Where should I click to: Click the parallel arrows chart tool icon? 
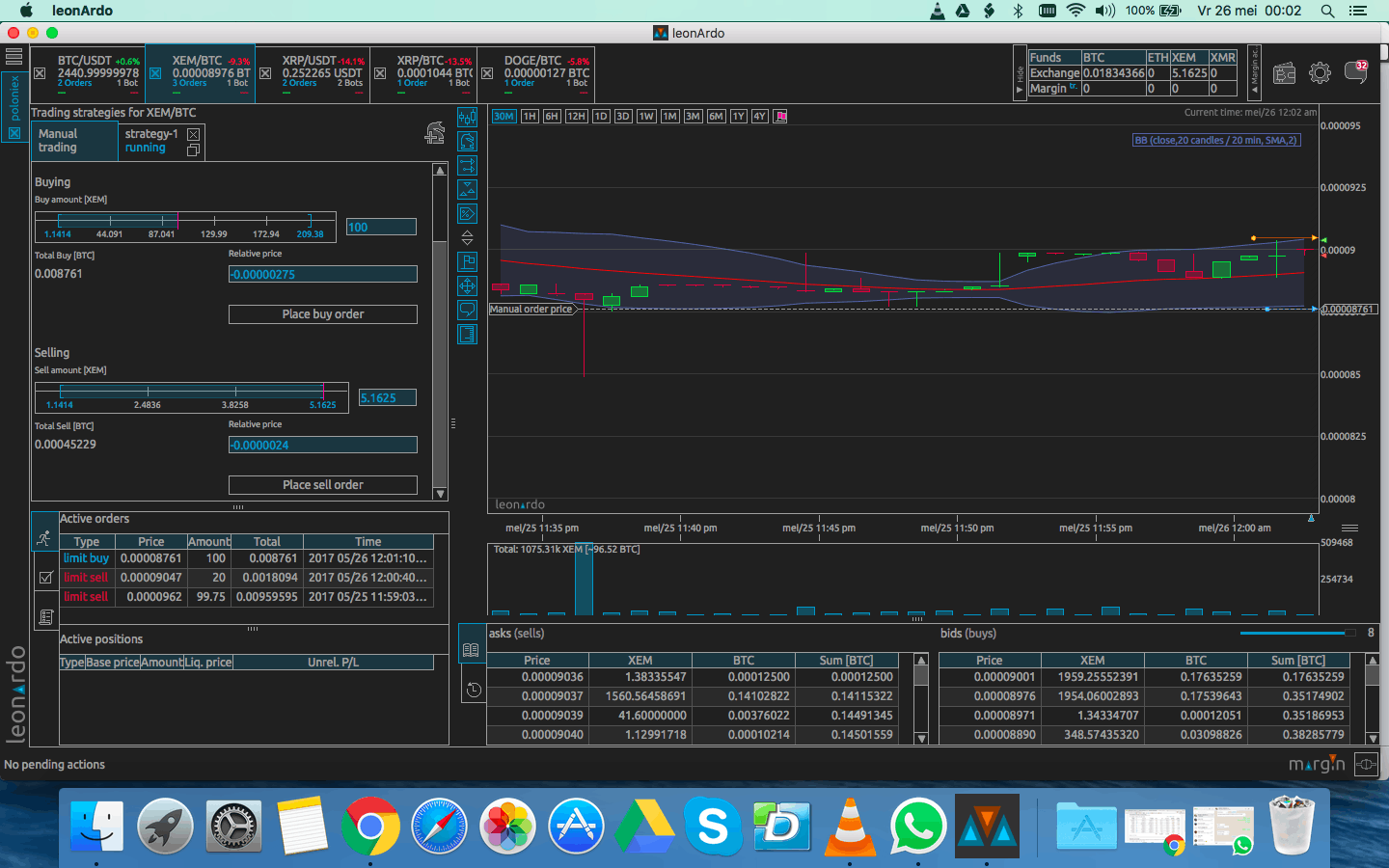pos(468,166)
